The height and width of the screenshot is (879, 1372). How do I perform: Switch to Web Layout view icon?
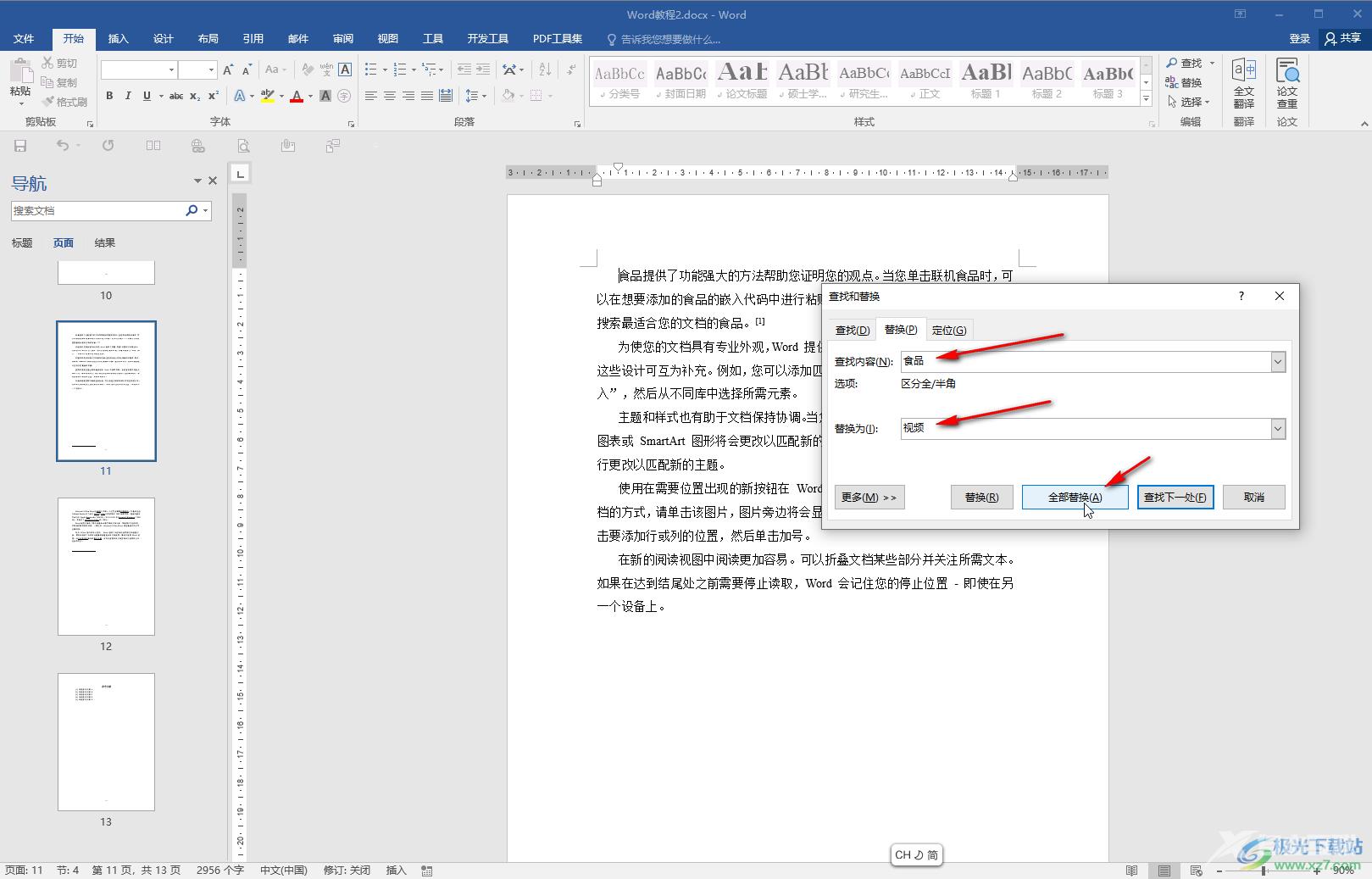(1196, 871)
